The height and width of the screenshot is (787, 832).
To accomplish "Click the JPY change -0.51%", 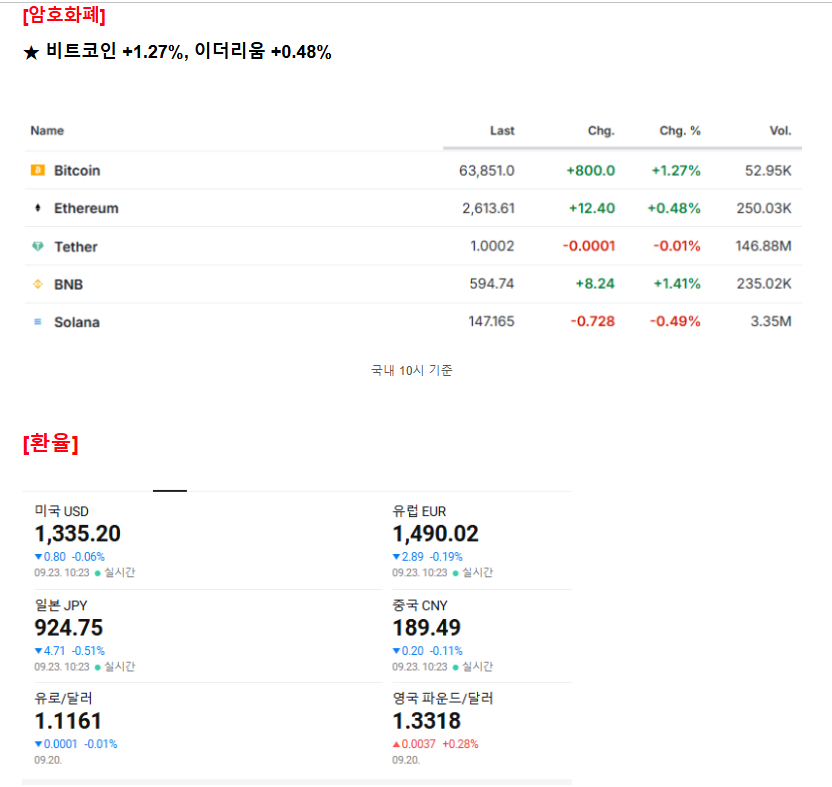I will click(x=89, y=651).
